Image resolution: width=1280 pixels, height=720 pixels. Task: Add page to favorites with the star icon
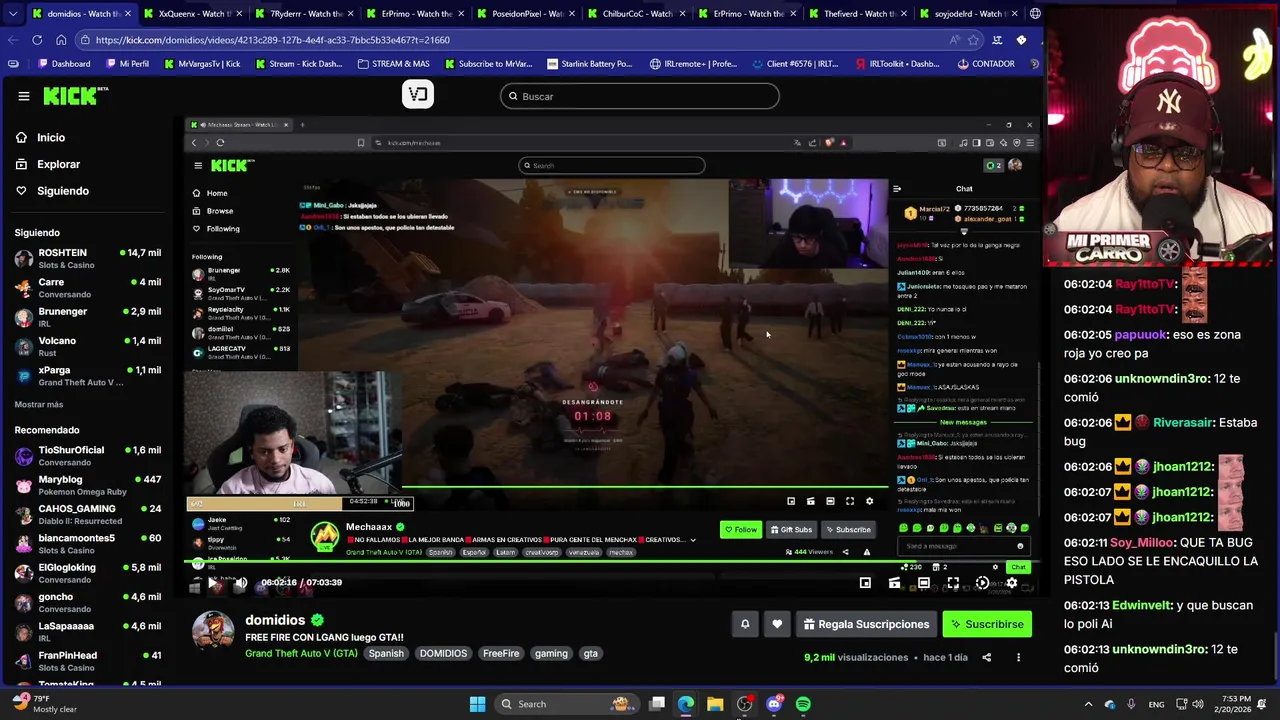(973, 40)
